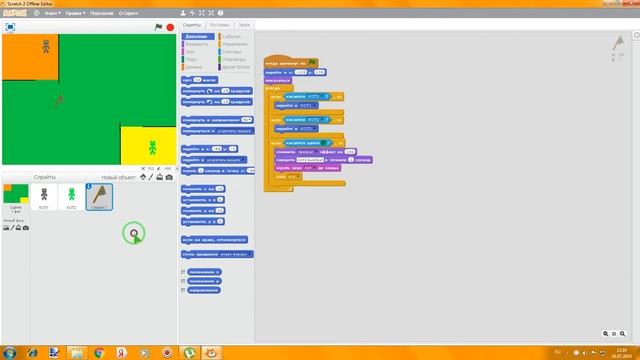Open the globe language selector
Screen dimensions: 640x360
pyautogui.click(x=36, y=13)
